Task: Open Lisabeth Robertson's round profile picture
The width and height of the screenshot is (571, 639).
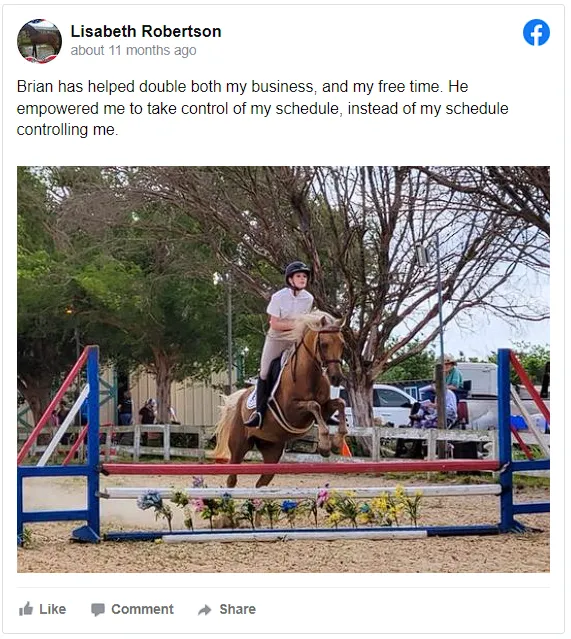Action: 39,41
